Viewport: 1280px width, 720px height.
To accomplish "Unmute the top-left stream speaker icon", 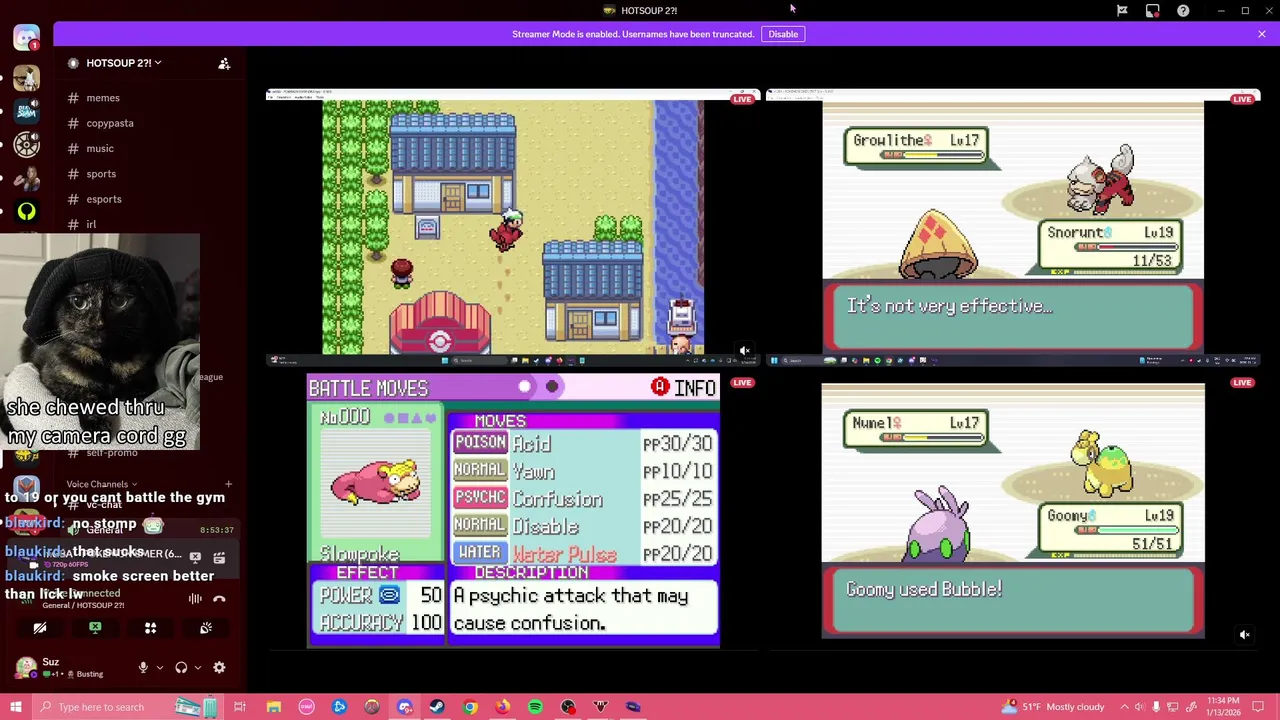I will click(744, 351).
